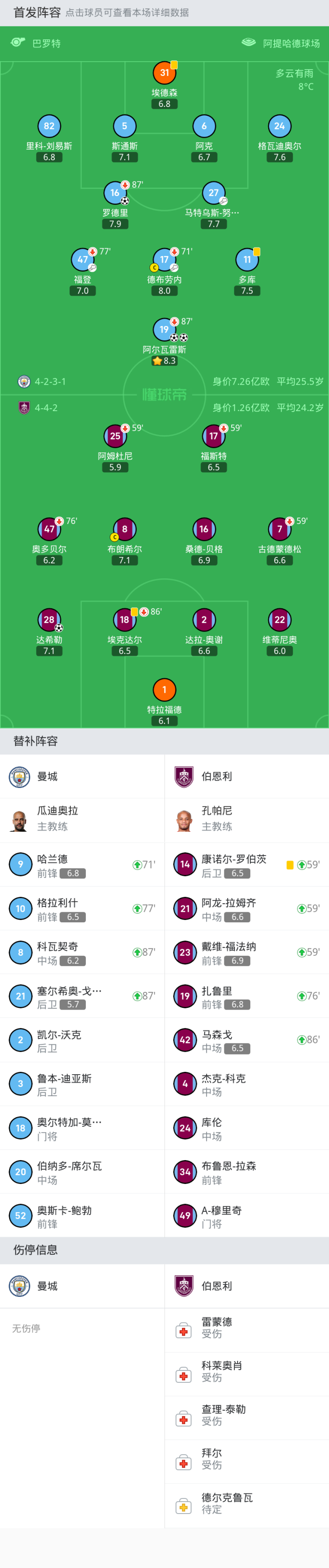Click the Burnley crest in substitutes header
This screenshot has height=1568, width=329.
[184, 777]
